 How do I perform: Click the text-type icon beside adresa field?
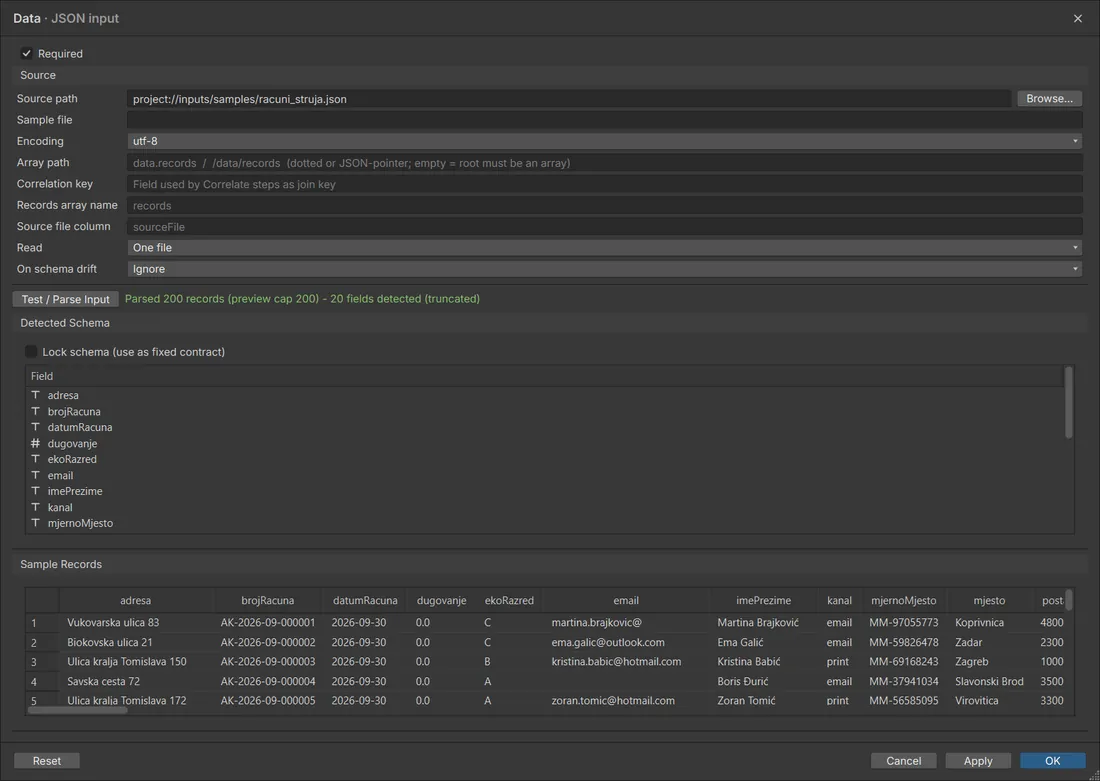[x=35, y=395]
